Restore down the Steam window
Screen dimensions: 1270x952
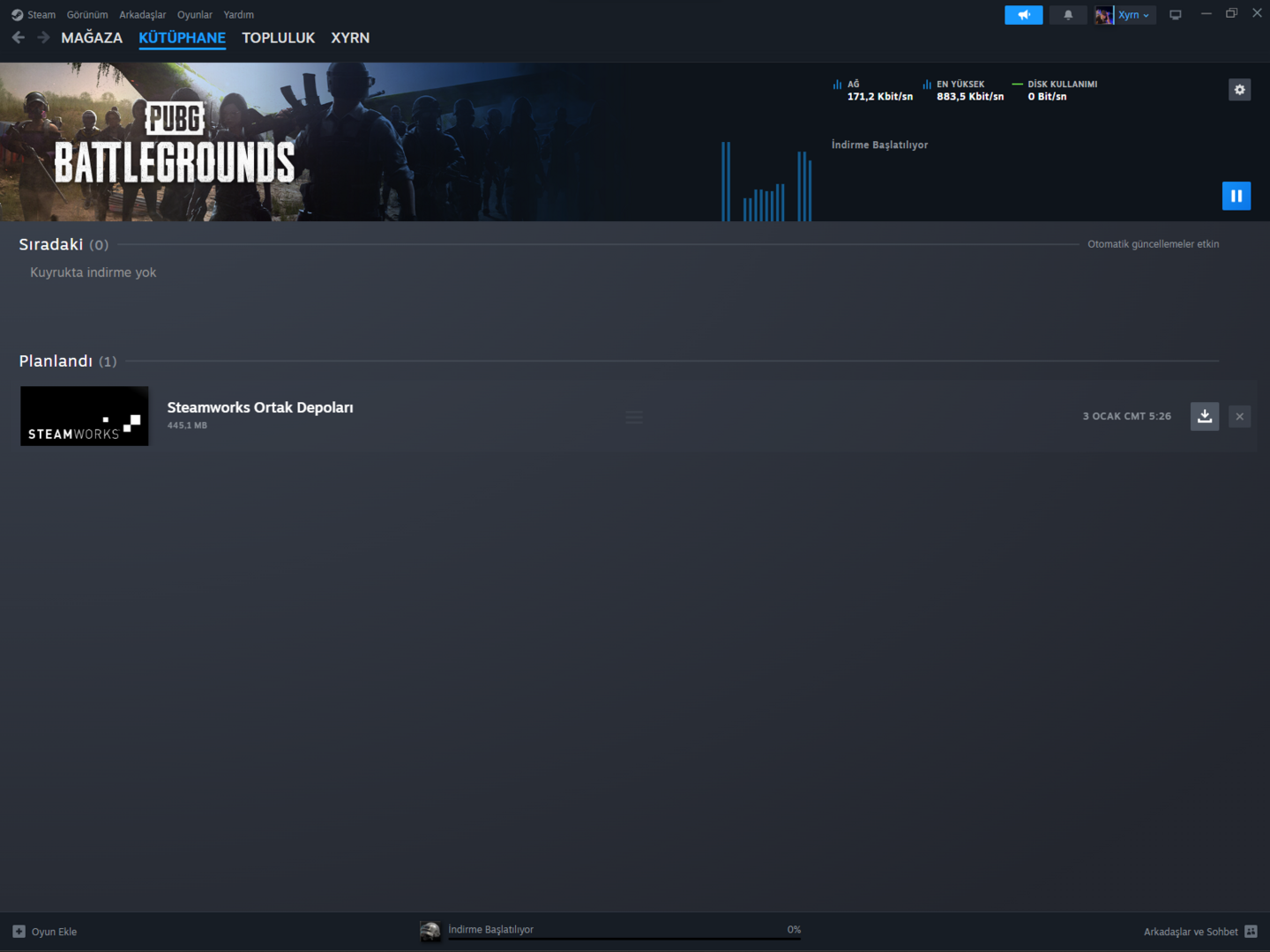[x=1231, y=13]
